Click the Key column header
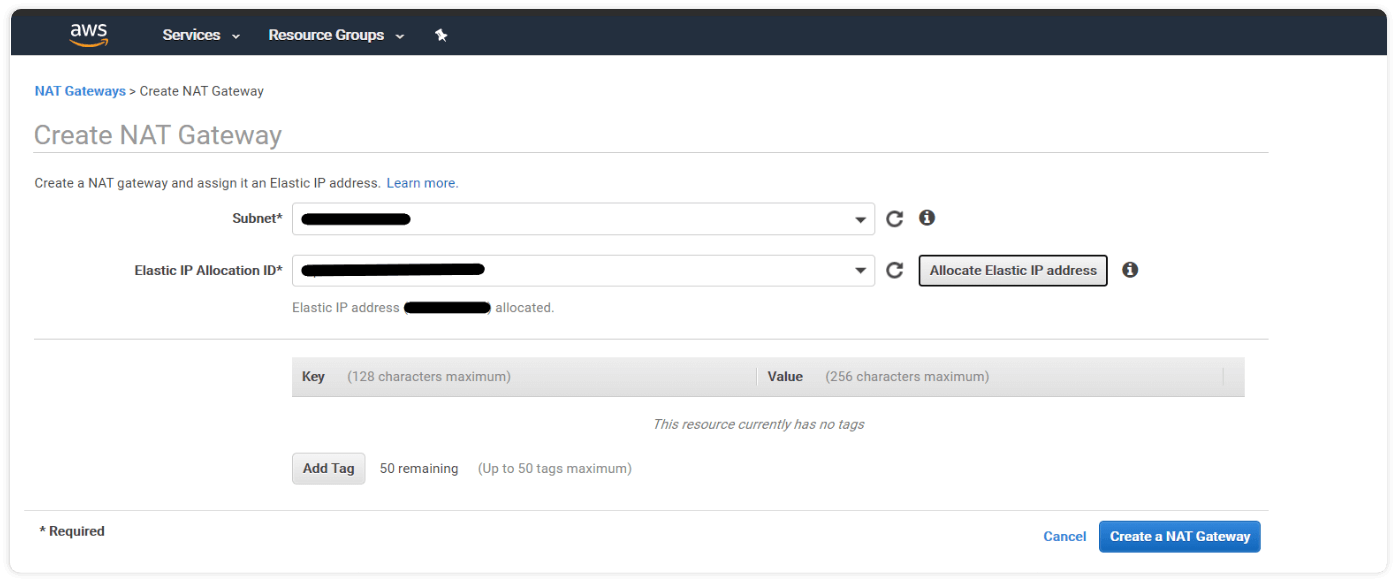Viewport: 1396px width, 582px height. tap(313, 377)
